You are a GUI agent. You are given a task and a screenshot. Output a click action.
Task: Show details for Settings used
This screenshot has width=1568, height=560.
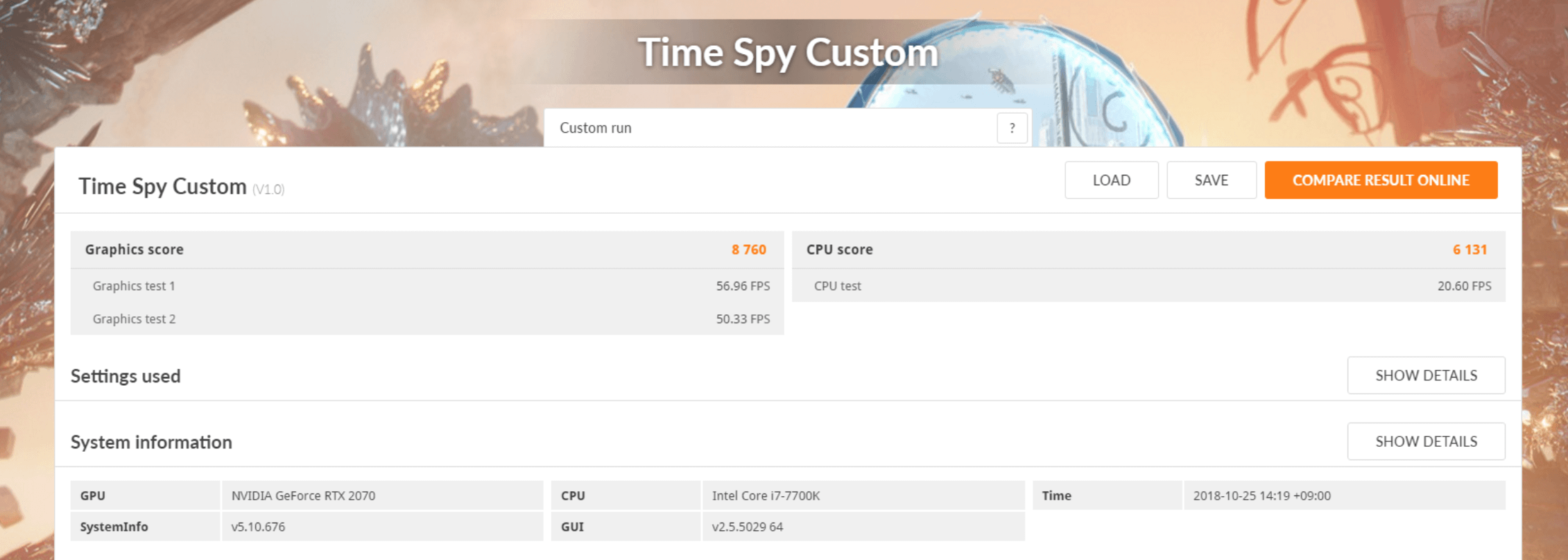(1426, 375)
